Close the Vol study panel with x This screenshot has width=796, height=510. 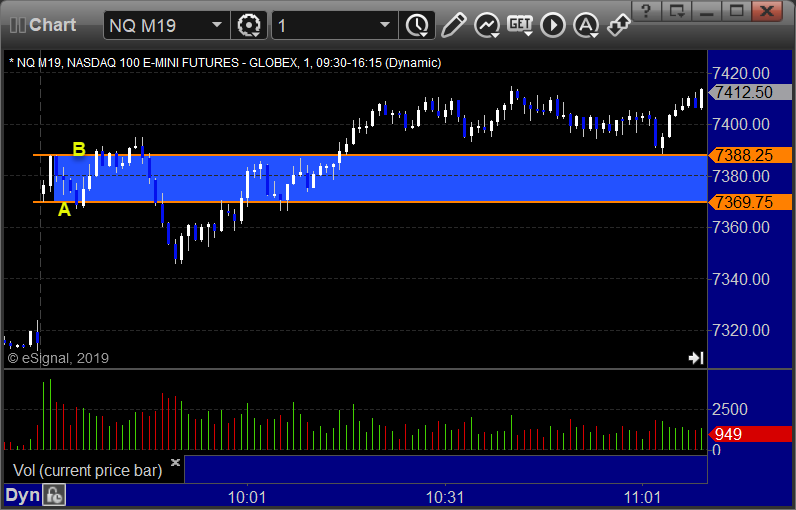[176, 462]
